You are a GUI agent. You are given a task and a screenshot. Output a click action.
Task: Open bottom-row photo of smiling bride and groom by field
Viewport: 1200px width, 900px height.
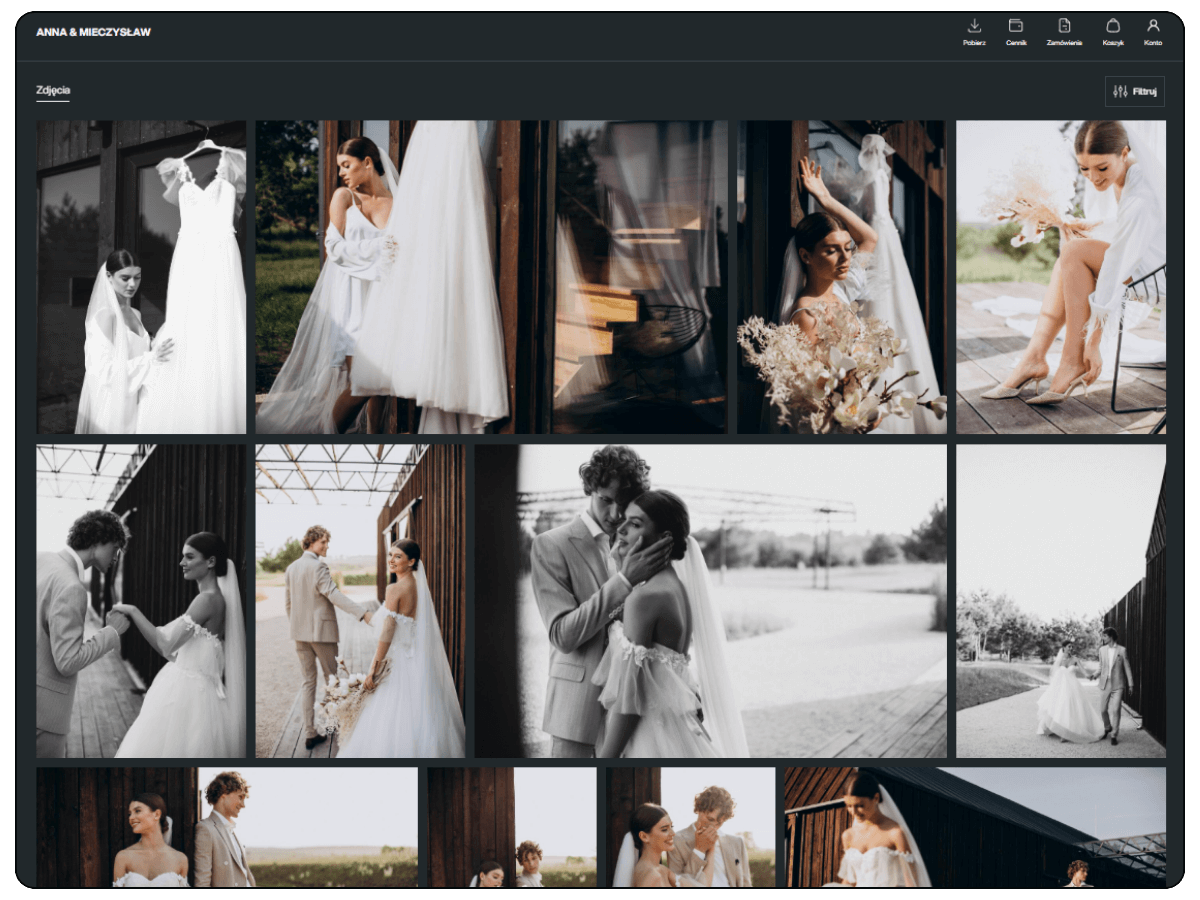tap(227, 826)
